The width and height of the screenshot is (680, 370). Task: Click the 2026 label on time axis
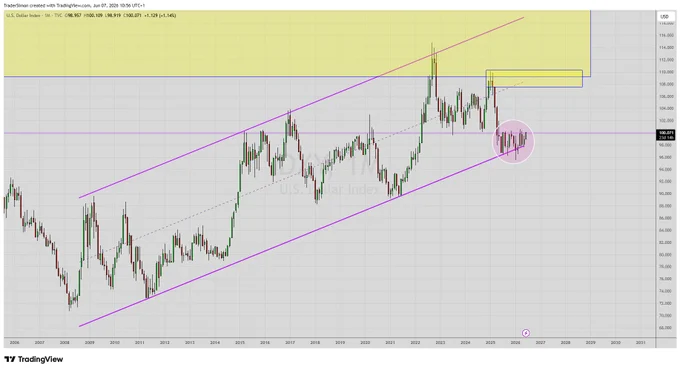pos(515,343)
